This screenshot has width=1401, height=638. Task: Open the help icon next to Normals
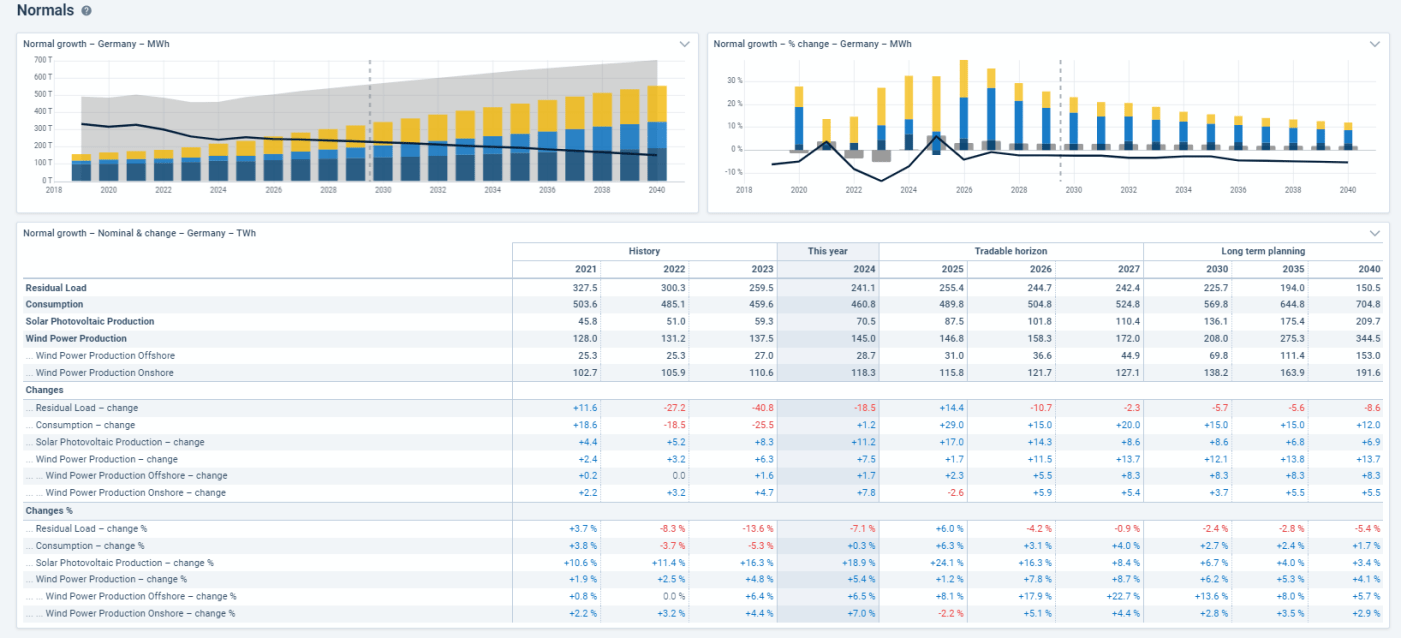[86, 11]
